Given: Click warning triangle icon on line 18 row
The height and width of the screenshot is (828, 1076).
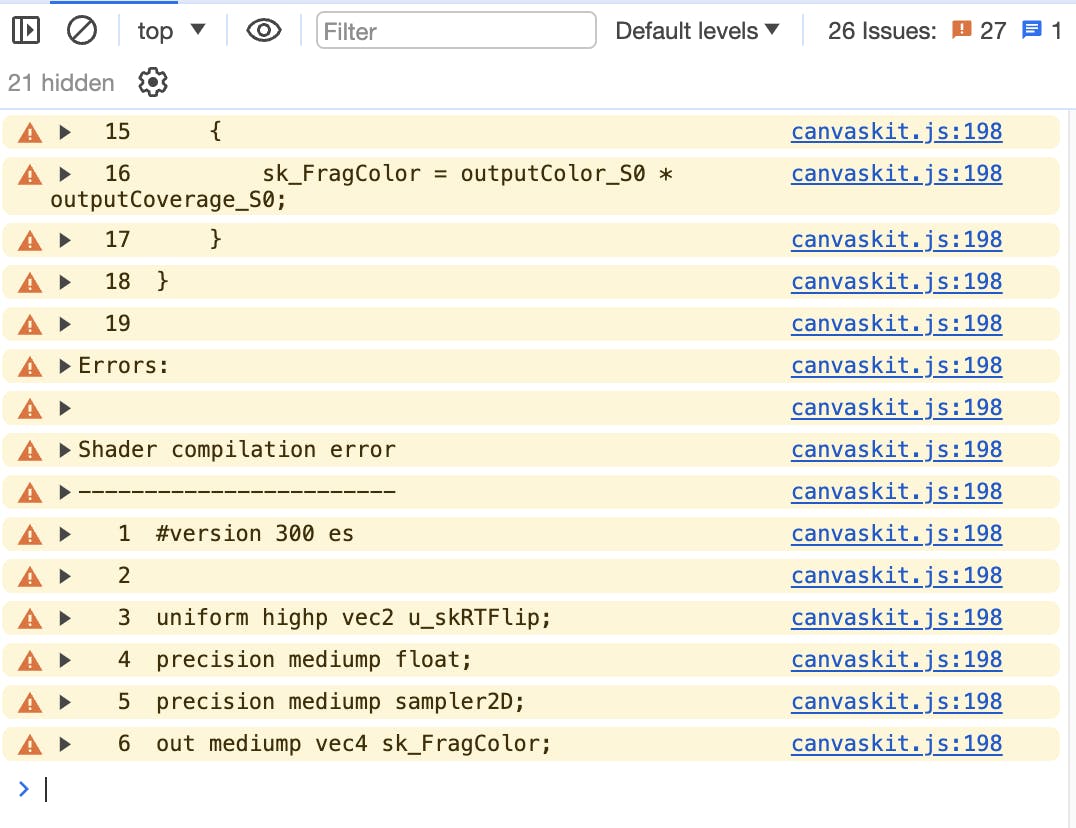Looking at the screenshot, I should coord(30,282).
